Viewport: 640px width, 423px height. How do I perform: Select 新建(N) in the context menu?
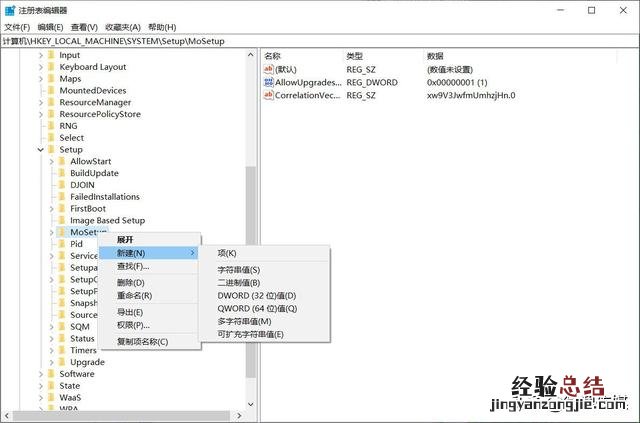pos(149,253)
